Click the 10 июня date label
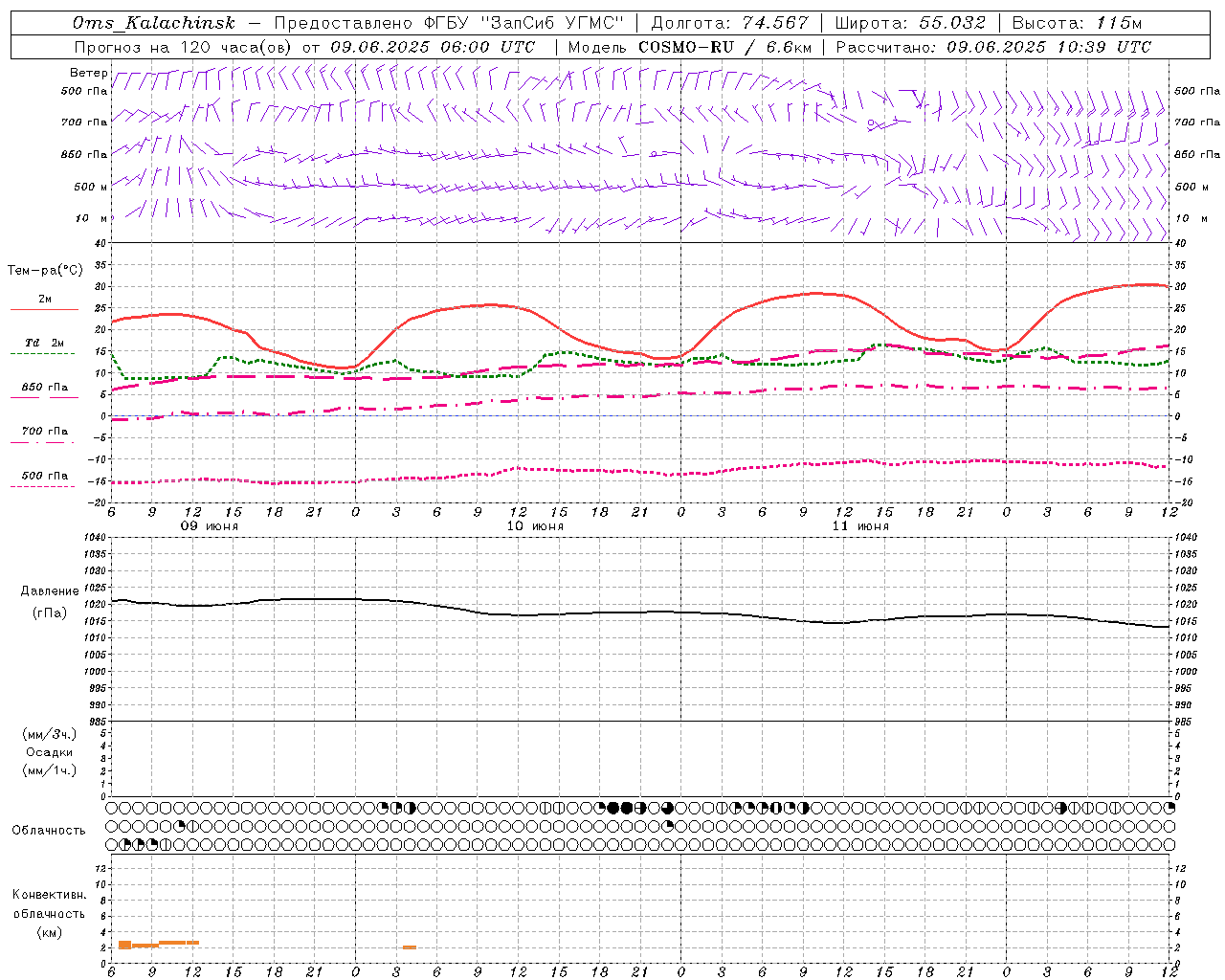The width and height of the screenshot is (1225, 980). pos(535,526)
